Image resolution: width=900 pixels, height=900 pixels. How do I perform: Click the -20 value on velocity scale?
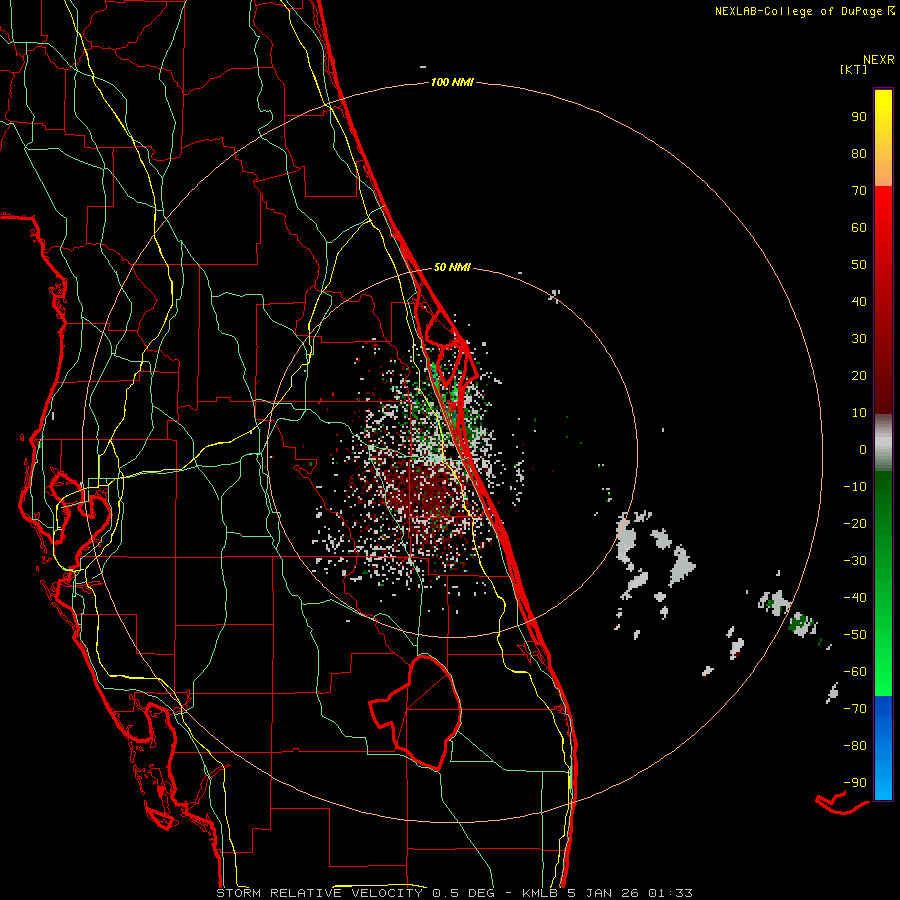tap(855, 524)
